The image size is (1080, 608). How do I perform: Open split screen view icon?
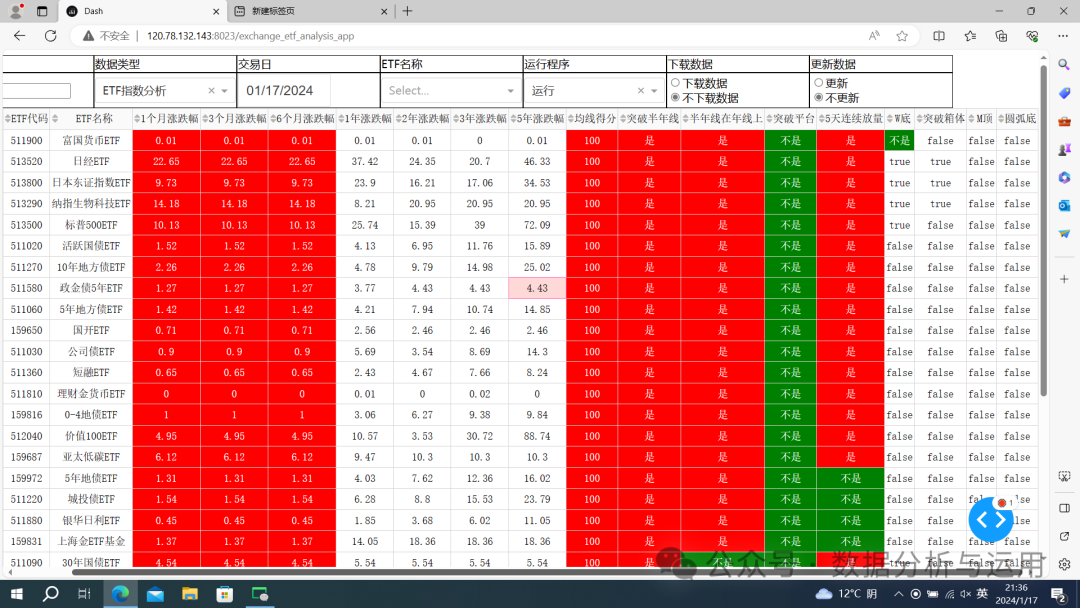938,36
